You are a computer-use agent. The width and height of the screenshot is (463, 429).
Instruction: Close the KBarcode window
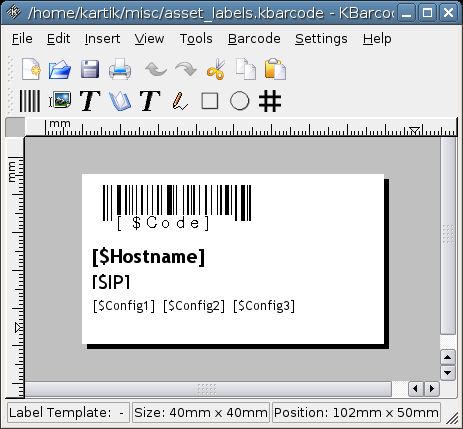[x=448, y=13]
